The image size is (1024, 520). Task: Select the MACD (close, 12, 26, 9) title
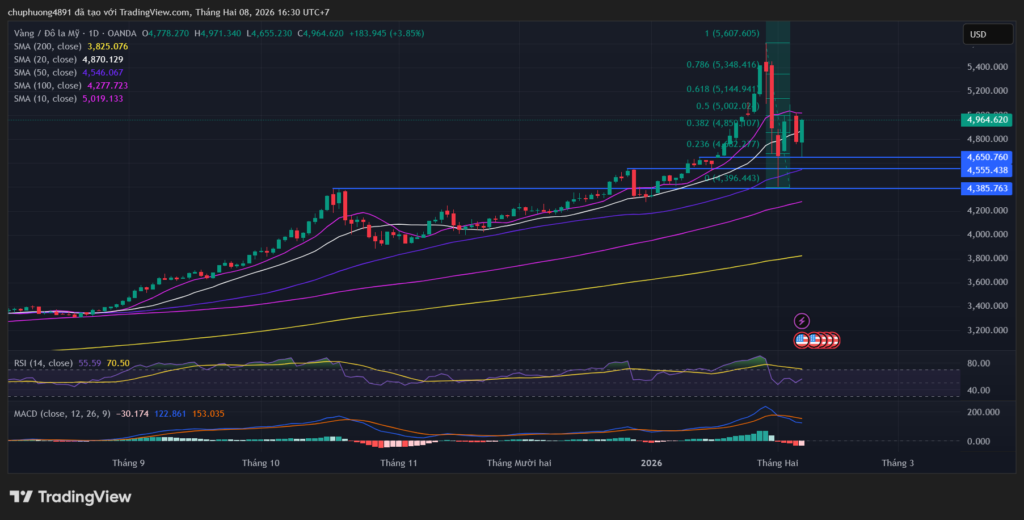point(60,413)
